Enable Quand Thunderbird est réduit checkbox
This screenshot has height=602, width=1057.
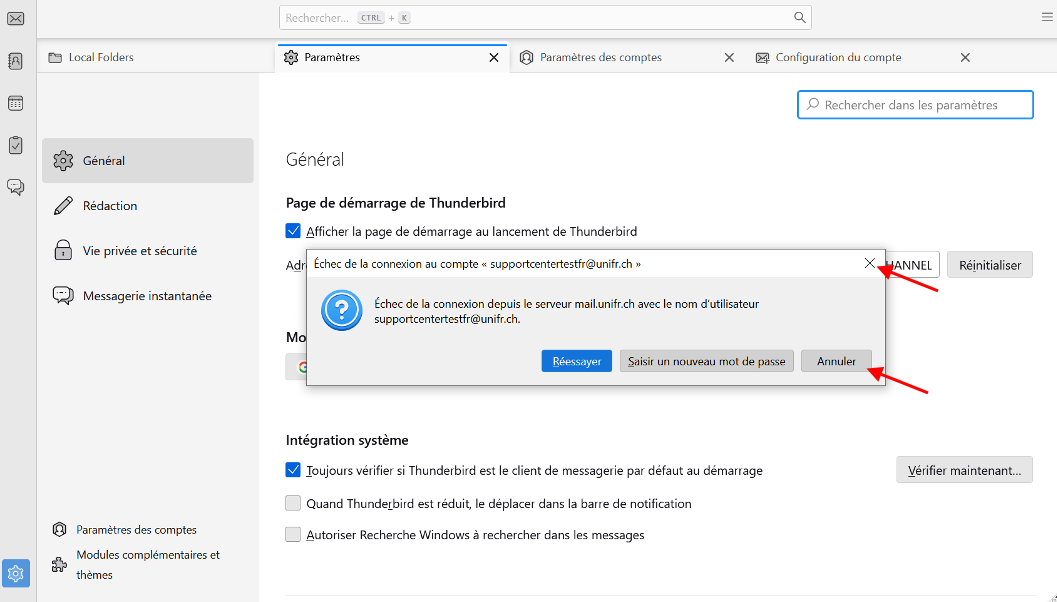tap(293, 503)
